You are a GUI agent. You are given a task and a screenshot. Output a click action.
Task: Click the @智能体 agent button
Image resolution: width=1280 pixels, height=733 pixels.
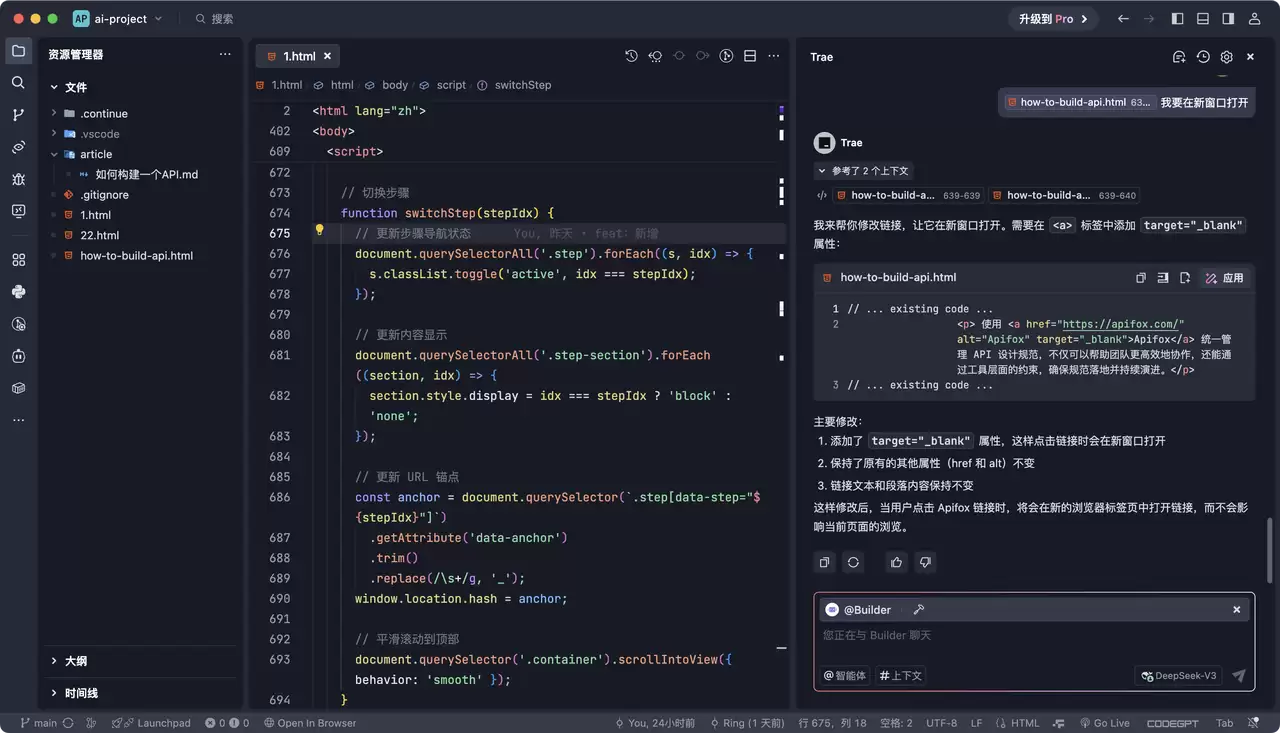845,676
